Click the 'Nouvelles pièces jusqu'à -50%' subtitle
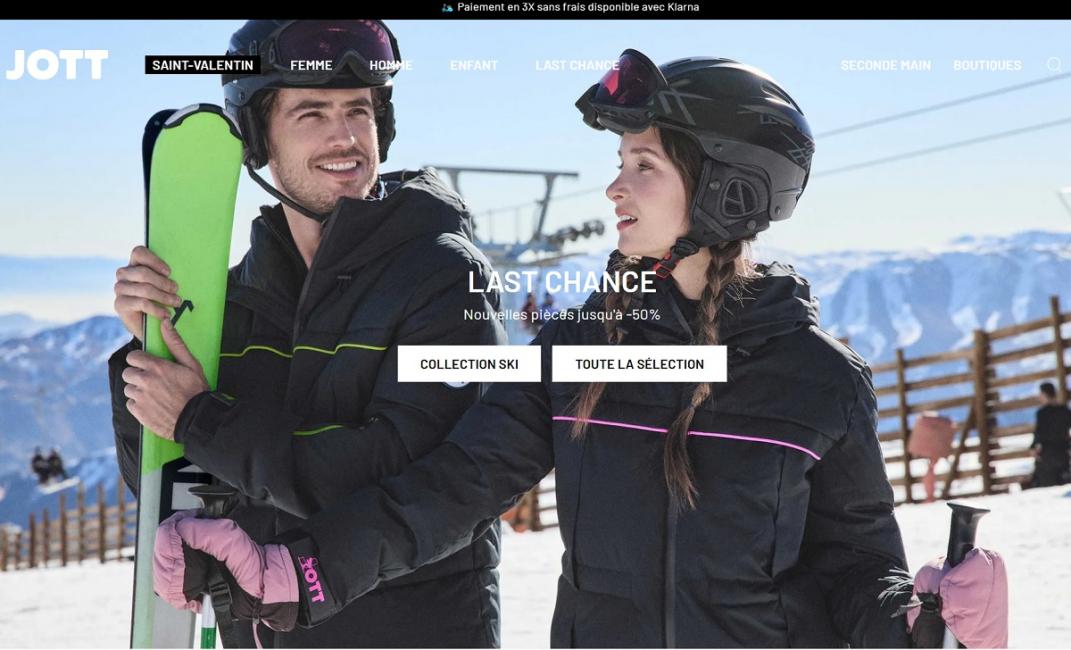1071x650 pixels. click(x=561, y=315)
